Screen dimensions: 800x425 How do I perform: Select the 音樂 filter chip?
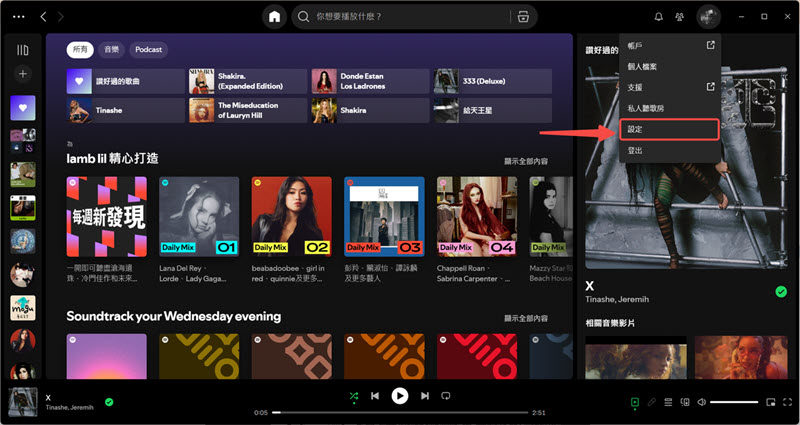pos(111,49)
